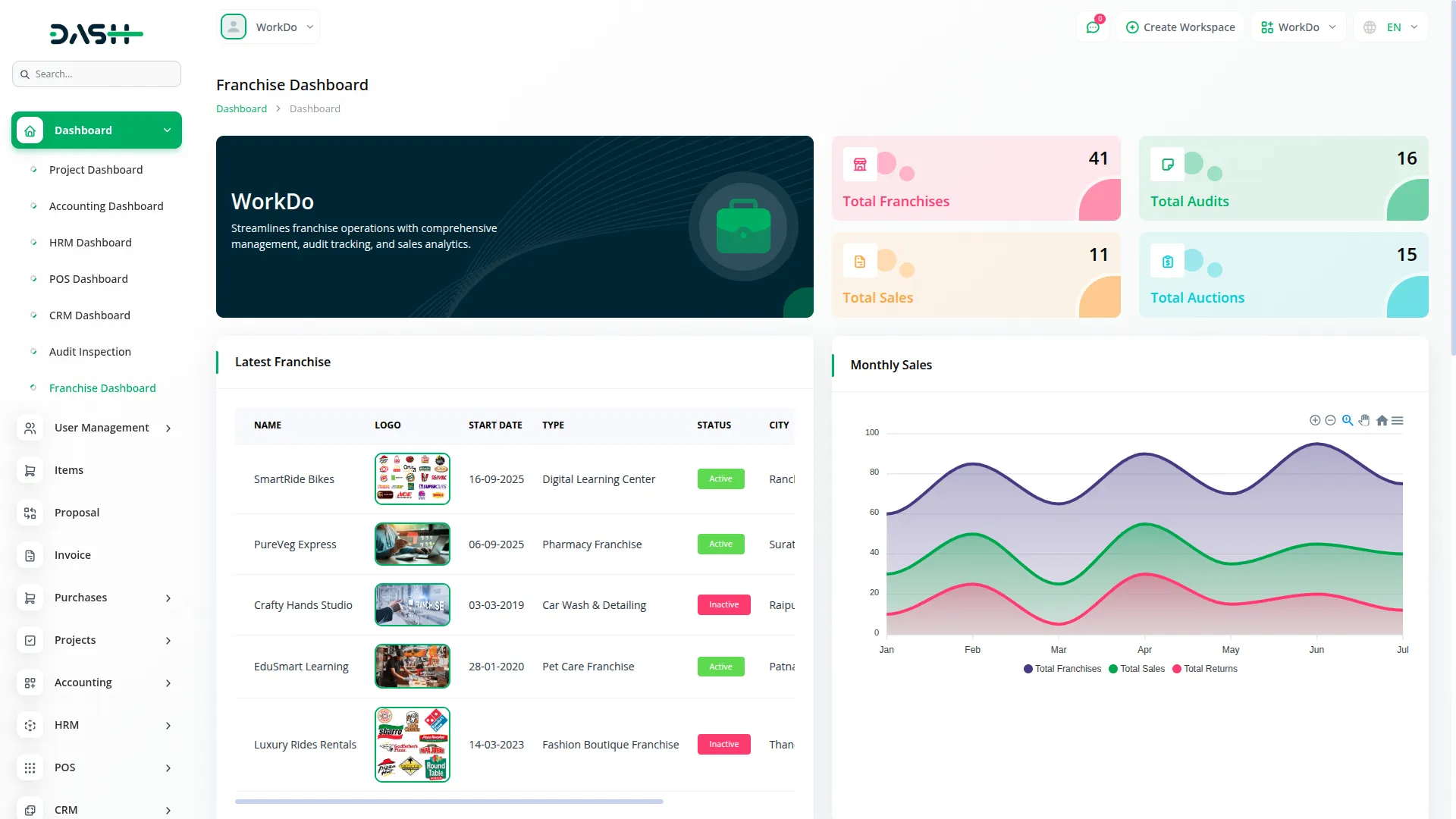Click the chart zoom in icon
The width and height of the screenshot is (1456, 819).
[x=1315, y=420]
